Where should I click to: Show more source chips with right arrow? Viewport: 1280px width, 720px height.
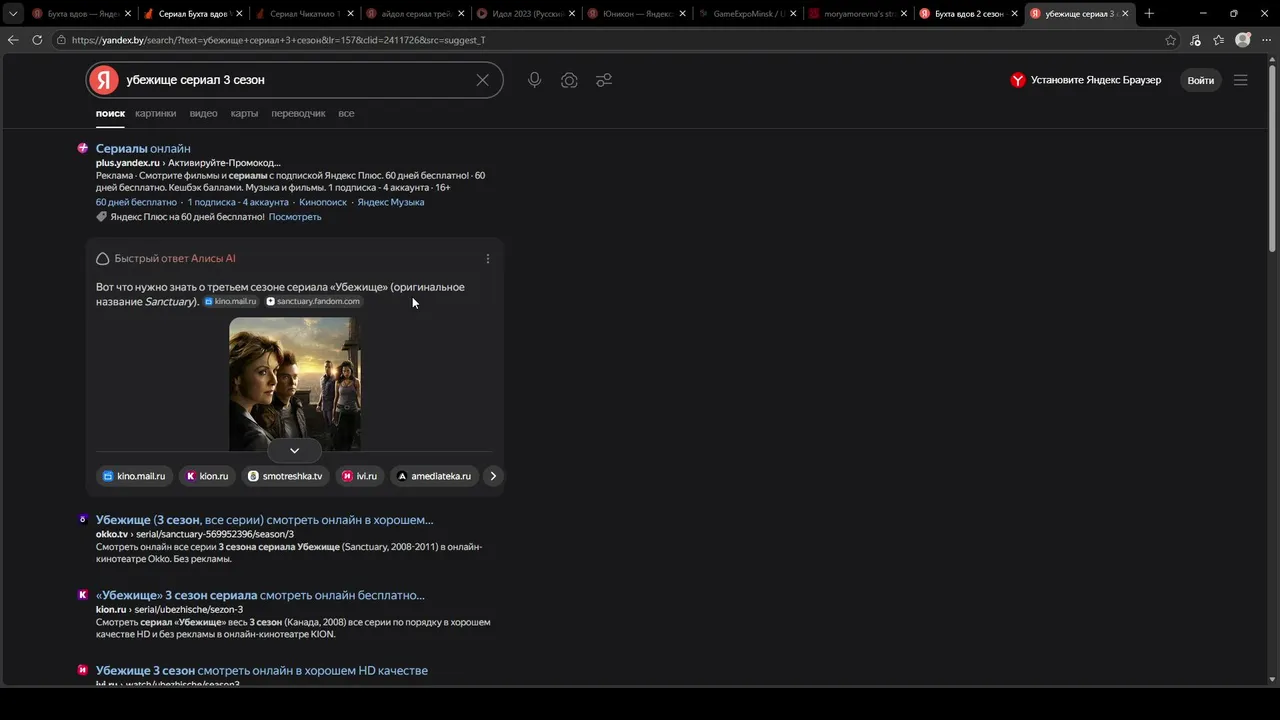click(x=492, y=476)
